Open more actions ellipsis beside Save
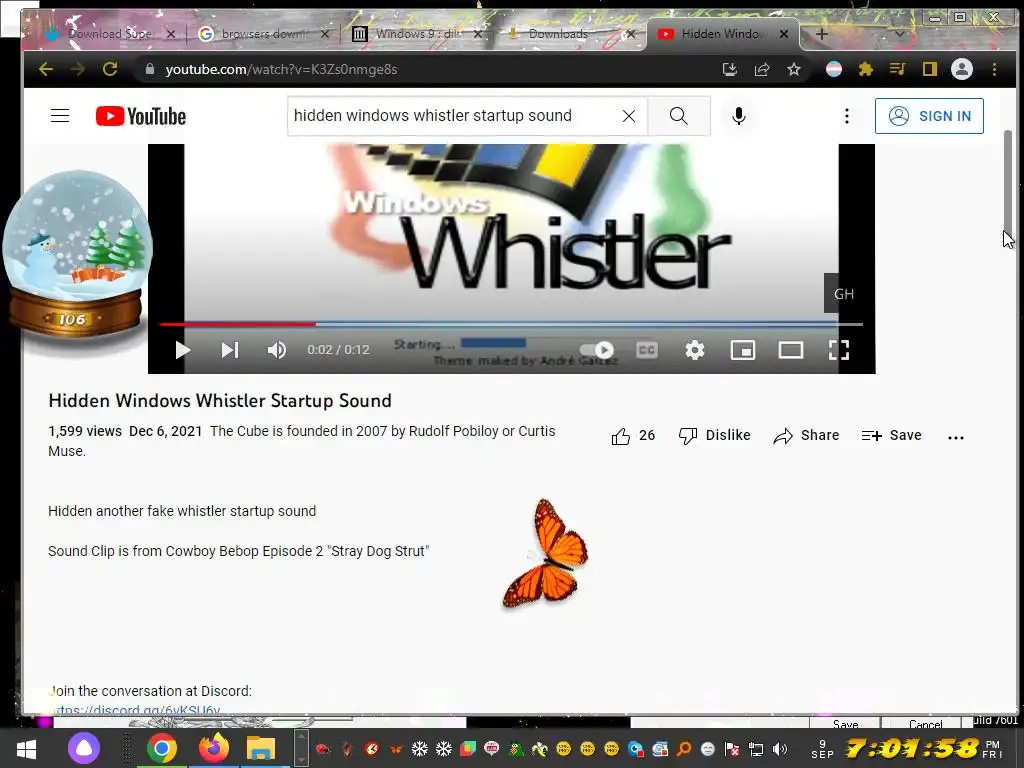1024x768 pixels. coord(955,438)
